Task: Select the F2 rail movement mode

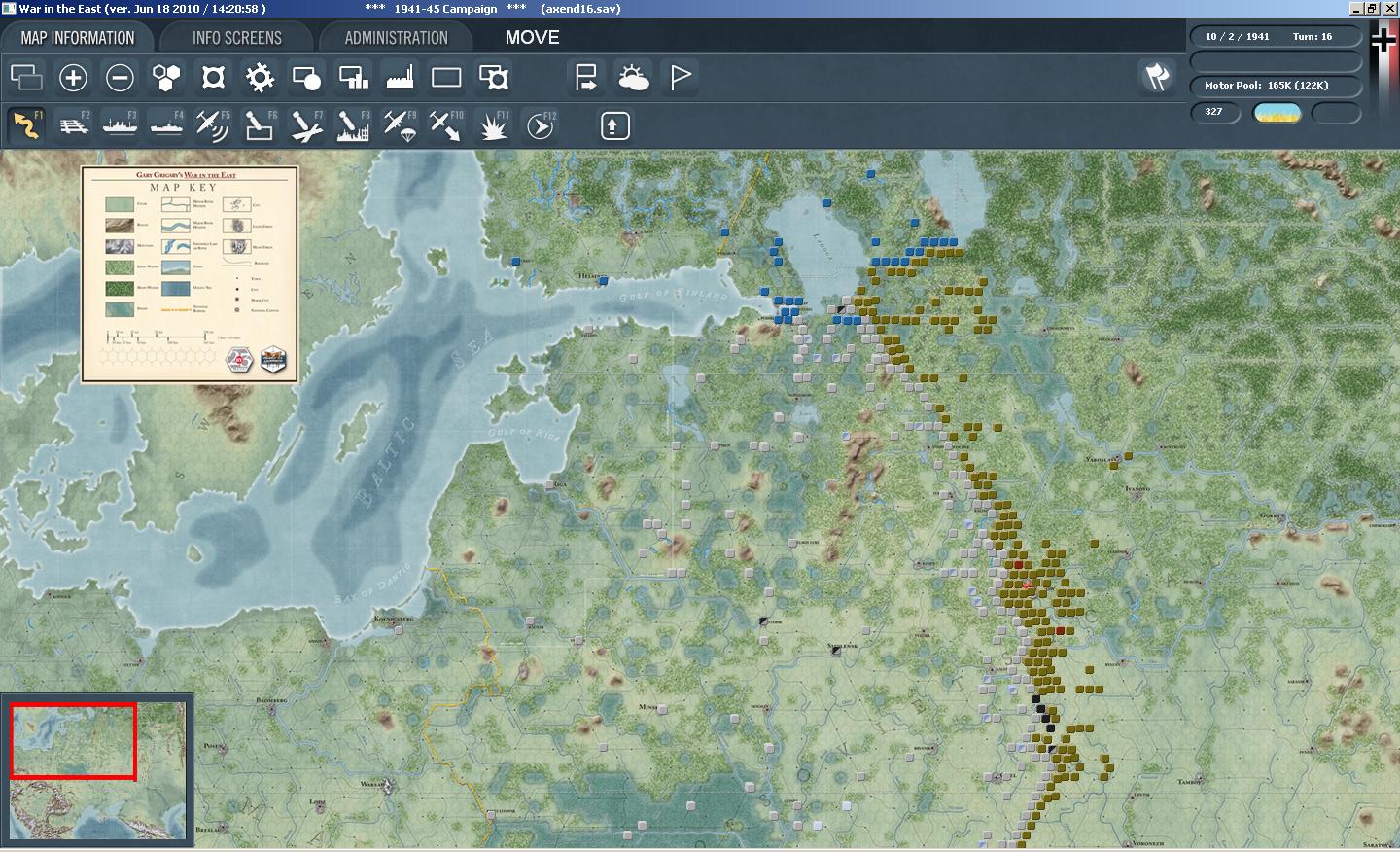Action: coord(73,125)
